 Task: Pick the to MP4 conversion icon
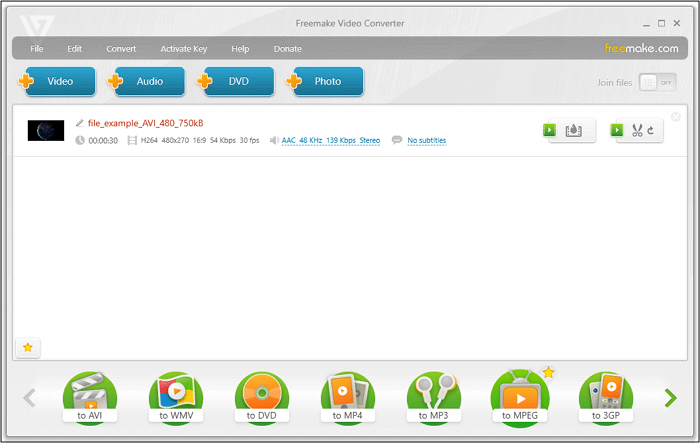point(348,397)
